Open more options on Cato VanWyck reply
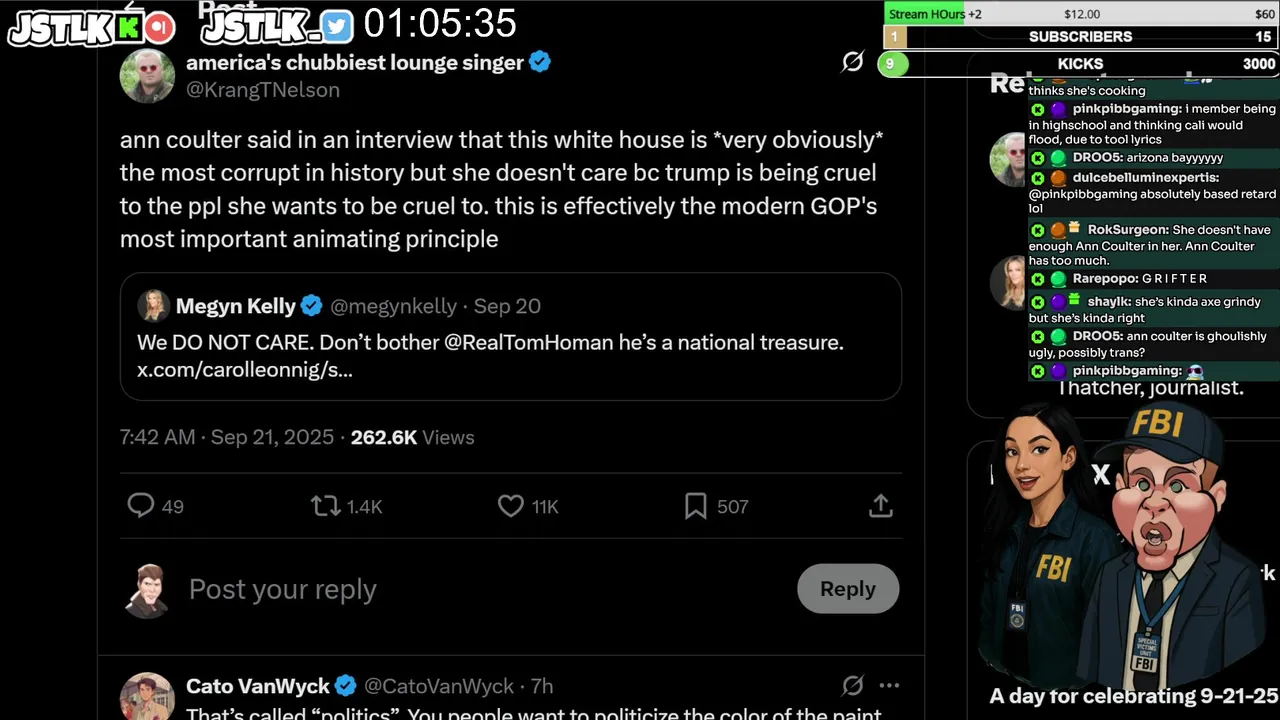The height and width of the screenshot is (720, 1280). point(888,685)
